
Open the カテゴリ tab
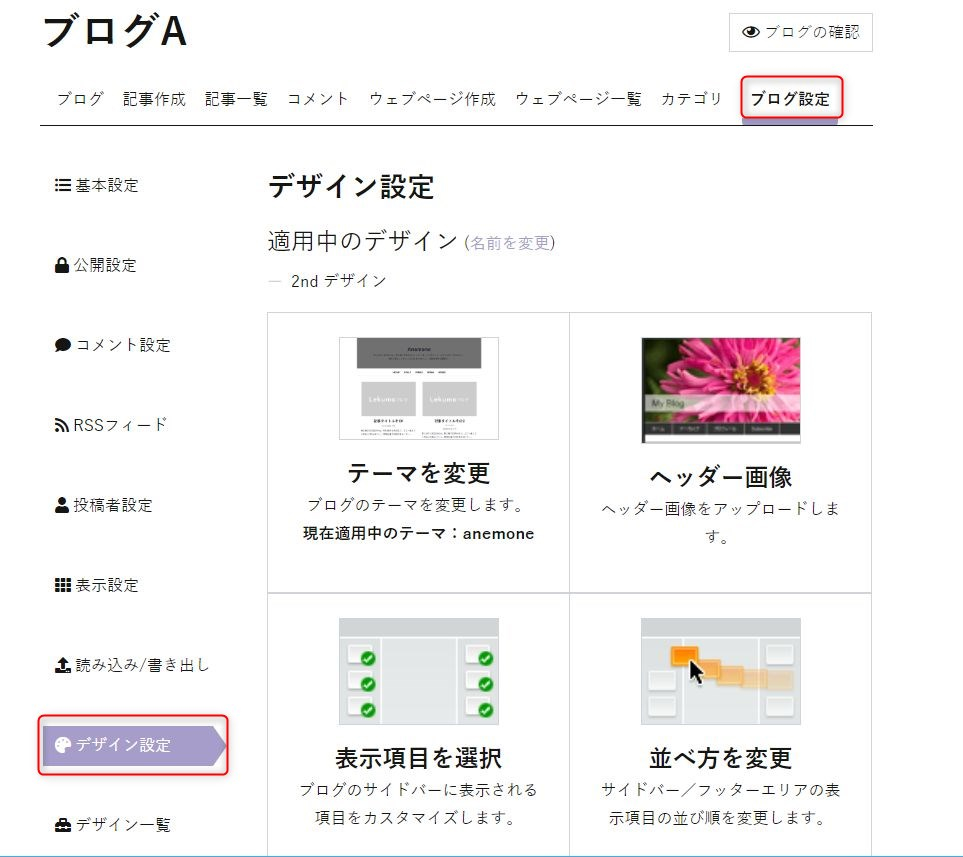pos(692,99)
